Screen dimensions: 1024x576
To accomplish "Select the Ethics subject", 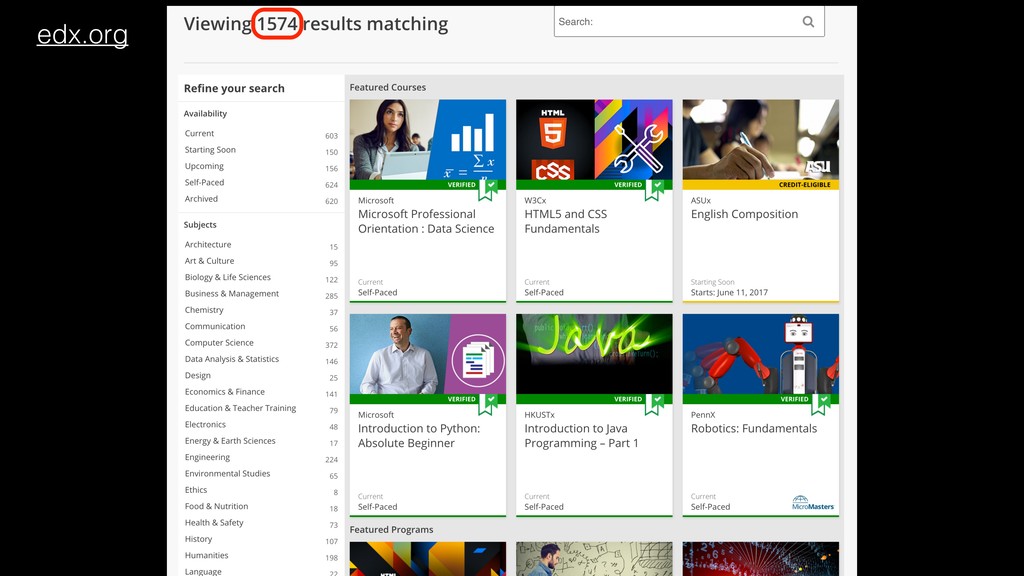I will pos(196,489).
